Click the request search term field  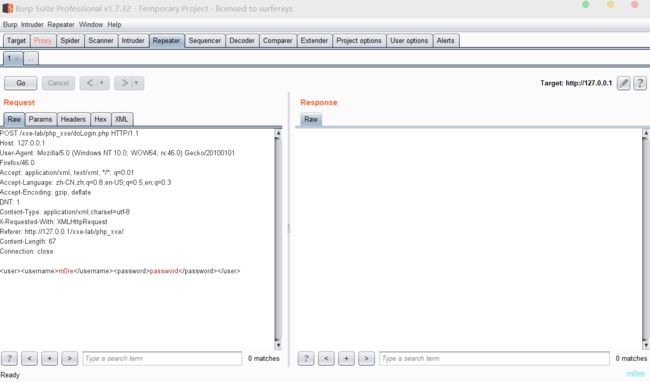click(x=162, y=358)
